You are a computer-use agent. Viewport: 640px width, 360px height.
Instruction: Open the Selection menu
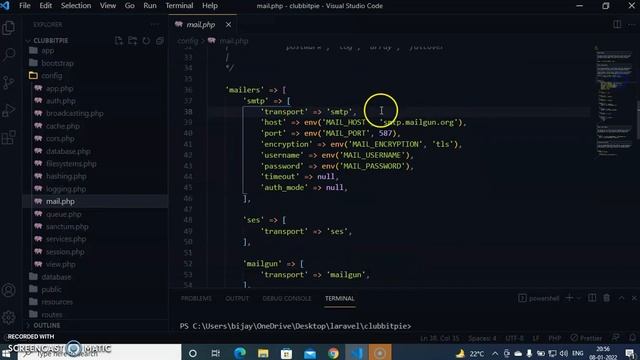pyautogui.click(x=76, y=6)
